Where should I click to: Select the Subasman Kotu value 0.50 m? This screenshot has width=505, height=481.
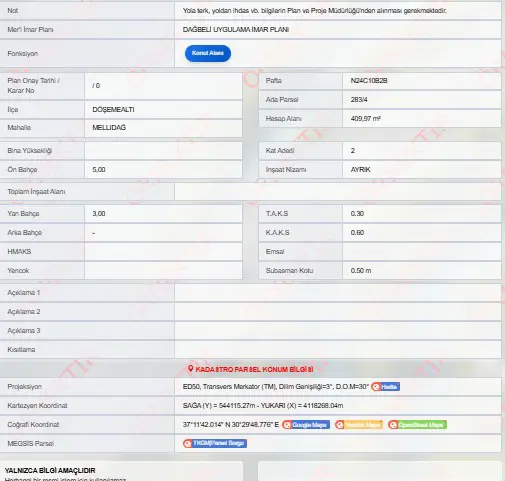pos(361,271)
